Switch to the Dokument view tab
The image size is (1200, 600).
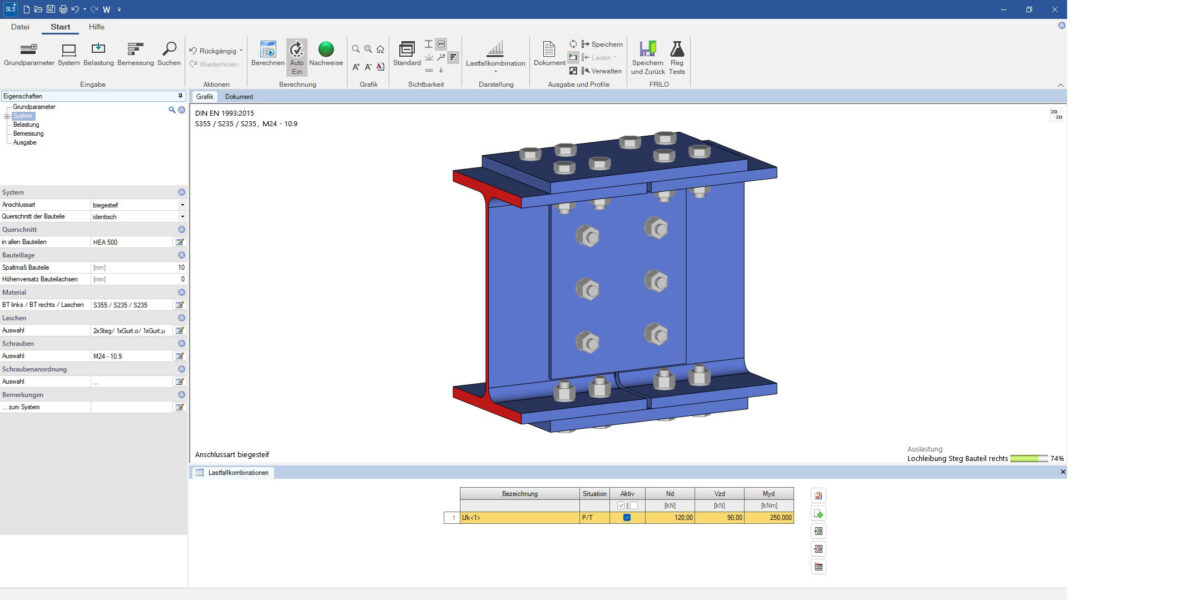tap(239, 97)
